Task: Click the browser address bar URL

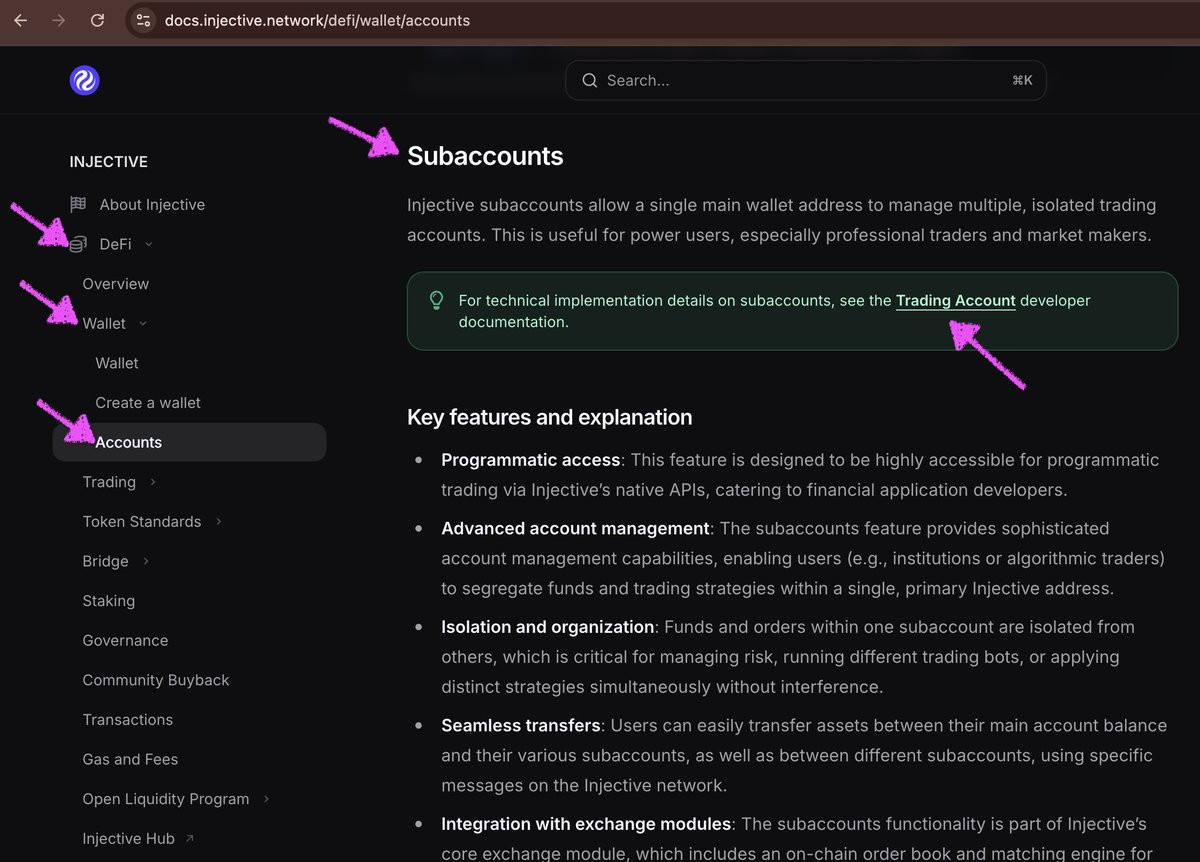Action: pyautogui.click(x=317, y=20)
